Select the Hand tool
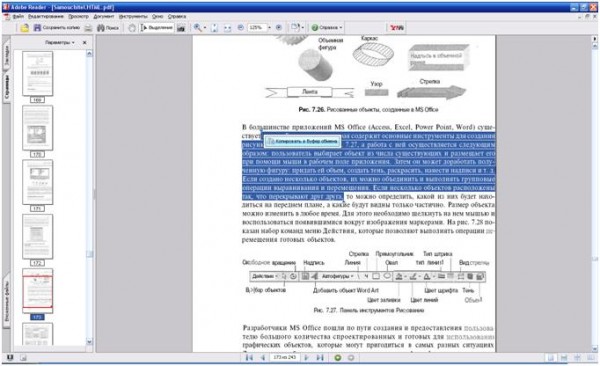This screenshot has width=600, height=366. point(132,28)
